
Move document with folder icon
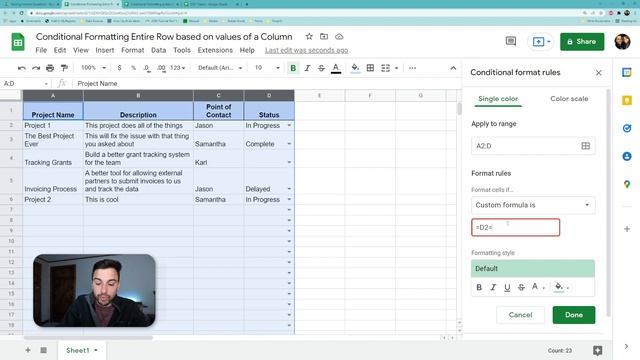tap(324, 37)
